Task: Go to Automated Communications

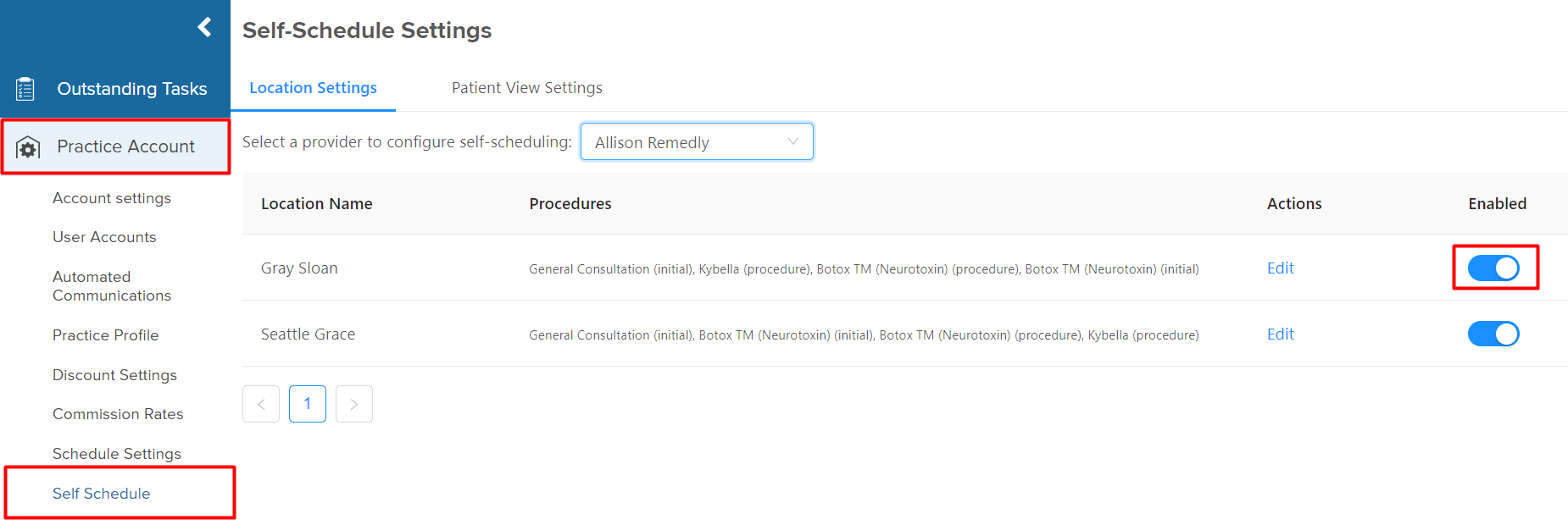Action: 112,286
